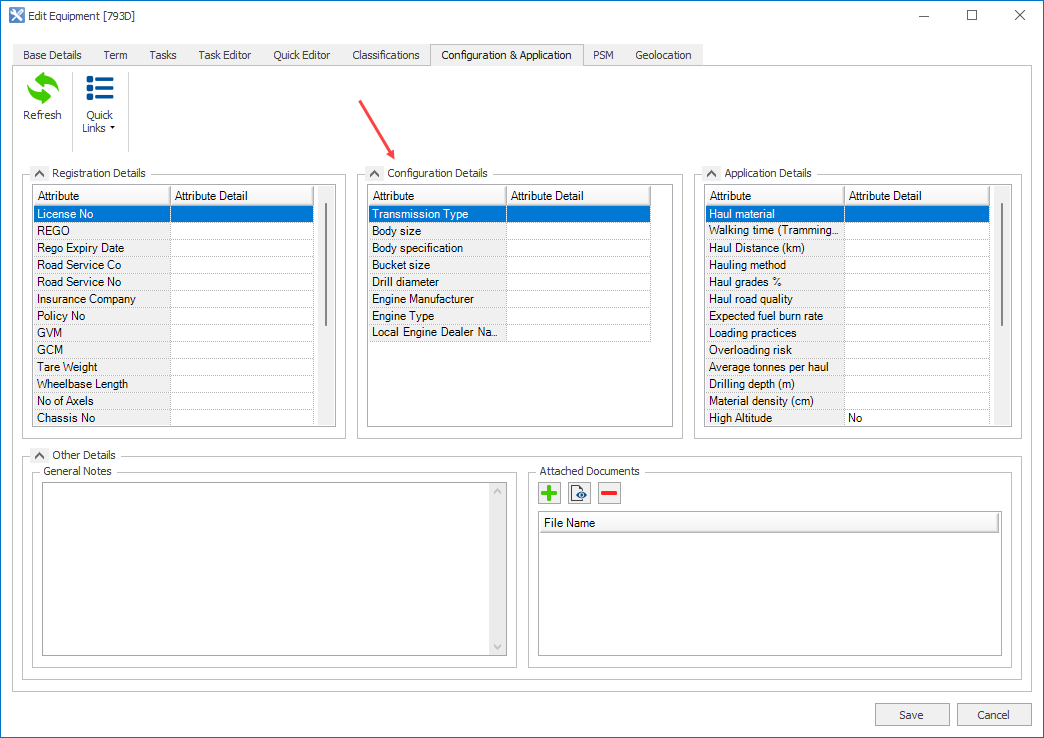Select the Expected fuel burn rate row
Image resolution: width=1044 pixels, height=738 pixels.
click(848, 316)
